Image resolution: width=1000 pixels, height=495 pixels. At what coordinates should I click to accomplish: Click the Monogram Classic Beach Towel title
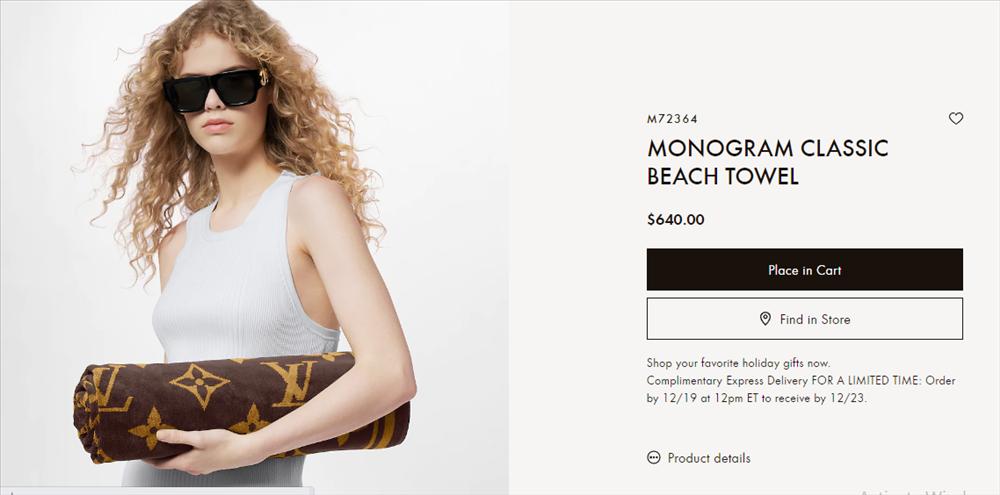click(x=767, y=162)
